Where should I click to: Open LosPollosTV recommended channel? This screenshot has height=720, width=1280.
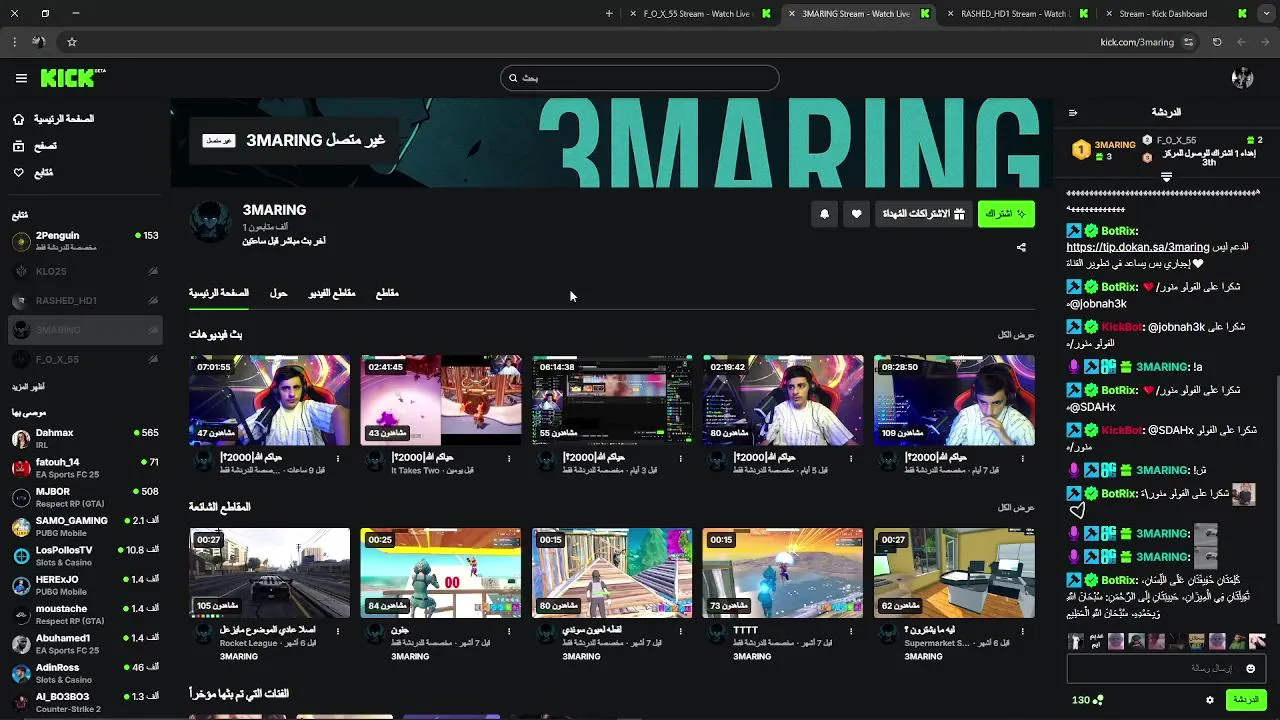pyautogui.click(x=85, y=556)
